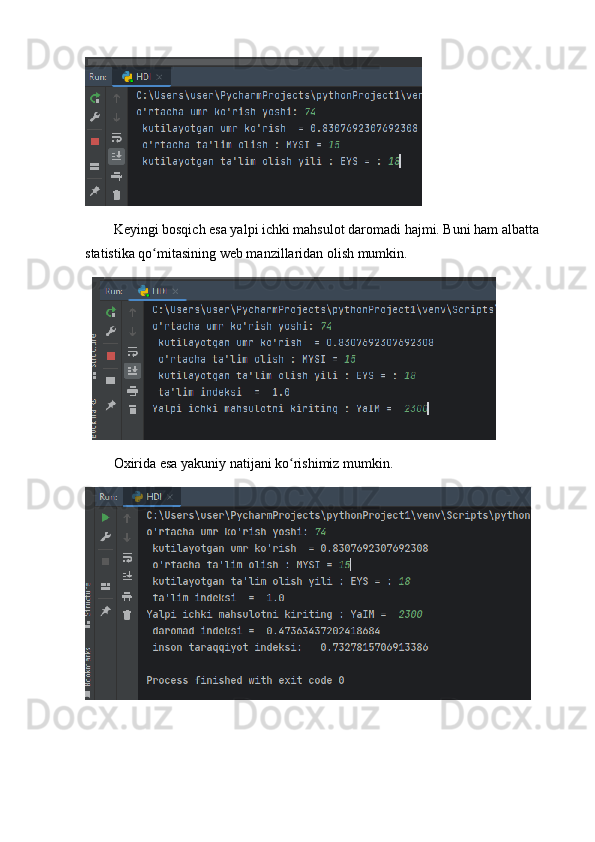Click the green Run play icon in the third console
The height and width of the screenshot is (842, 595).
106,518
